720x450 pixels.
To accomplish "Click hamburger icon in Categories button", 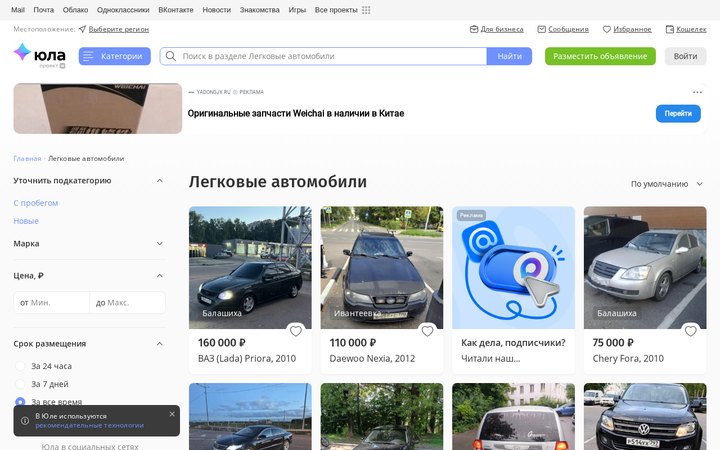I will click(88, 56).
